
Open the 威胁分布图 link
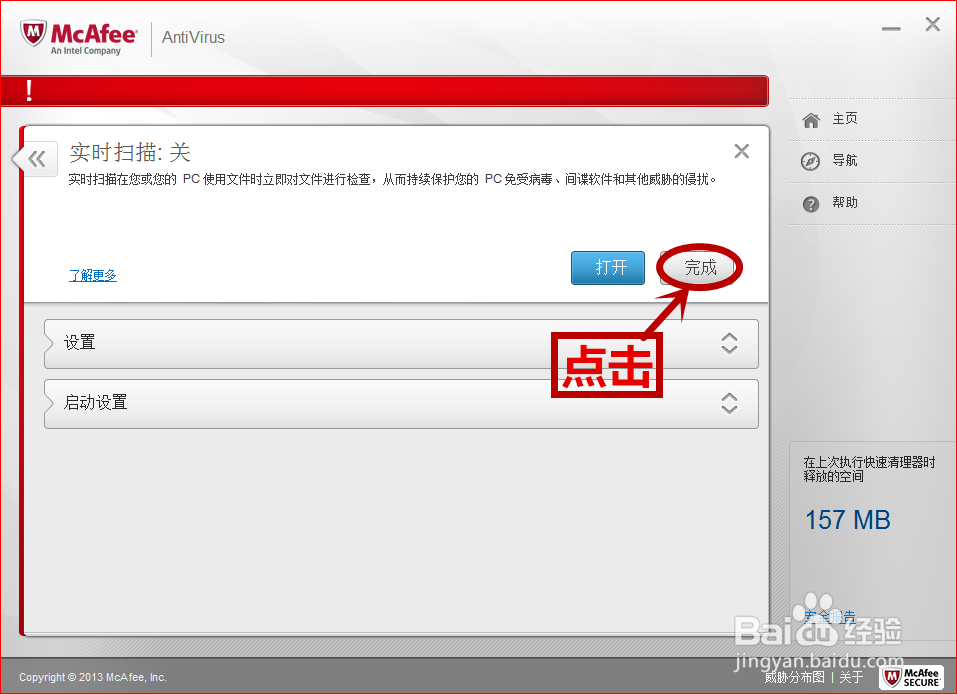[x=794, y=677]
